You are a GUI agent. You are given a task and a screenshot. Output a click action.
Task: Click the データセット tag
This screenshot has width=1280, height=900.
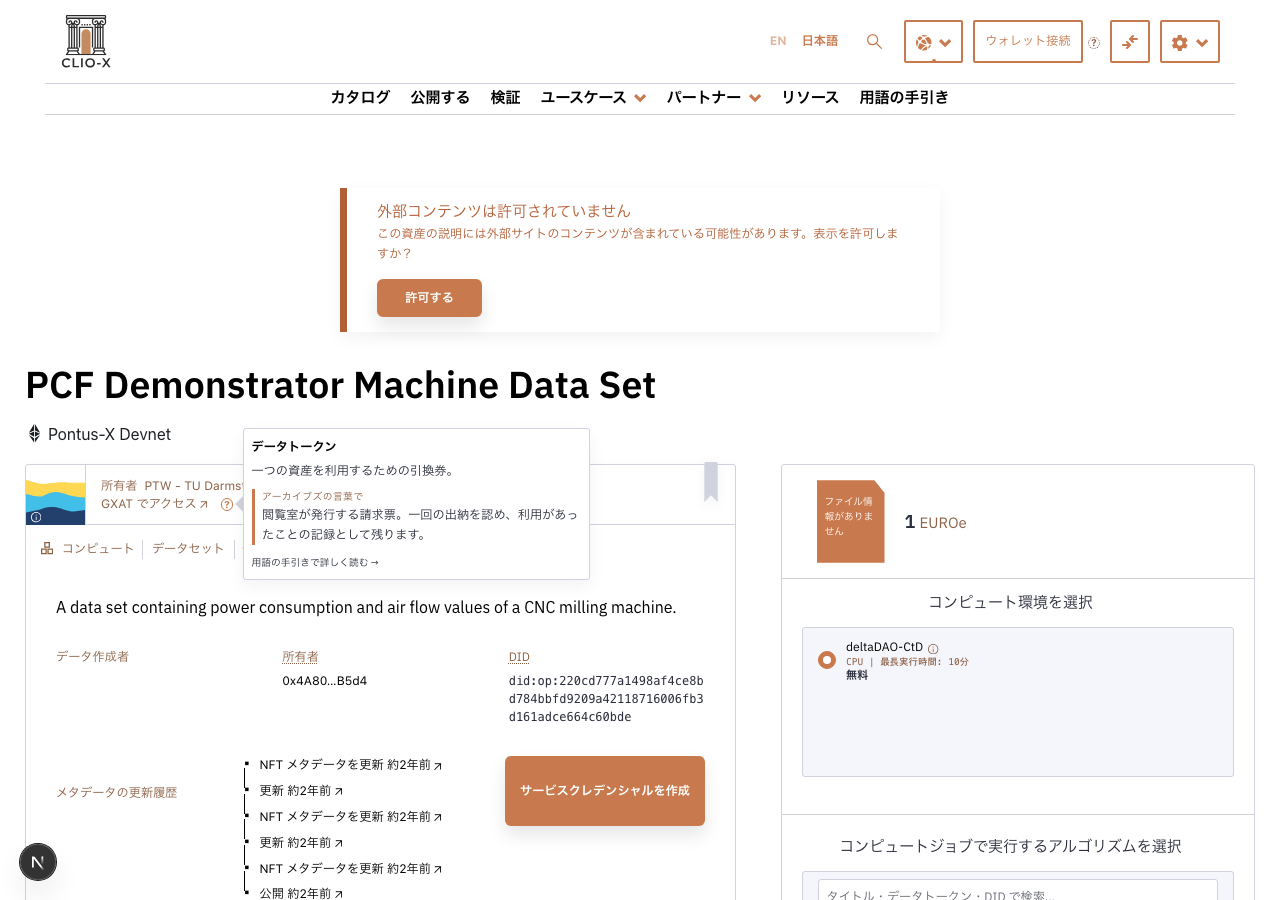tap(188, 548)
